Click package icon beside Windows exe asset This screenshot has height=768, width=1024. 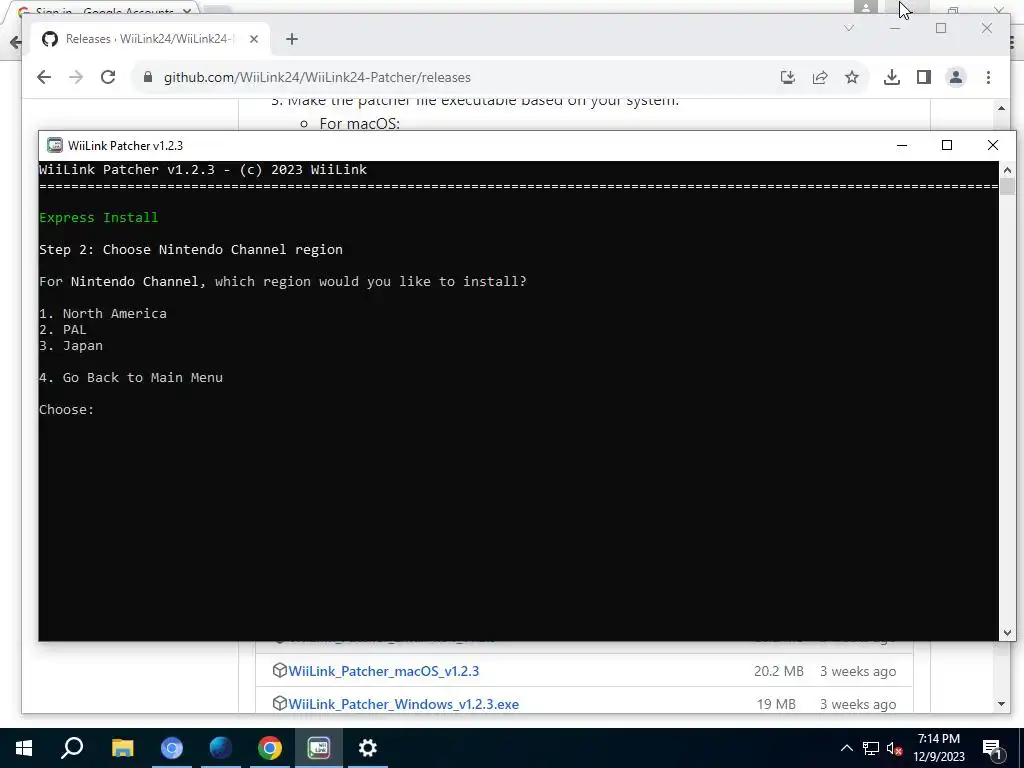(x=280, y=703)
